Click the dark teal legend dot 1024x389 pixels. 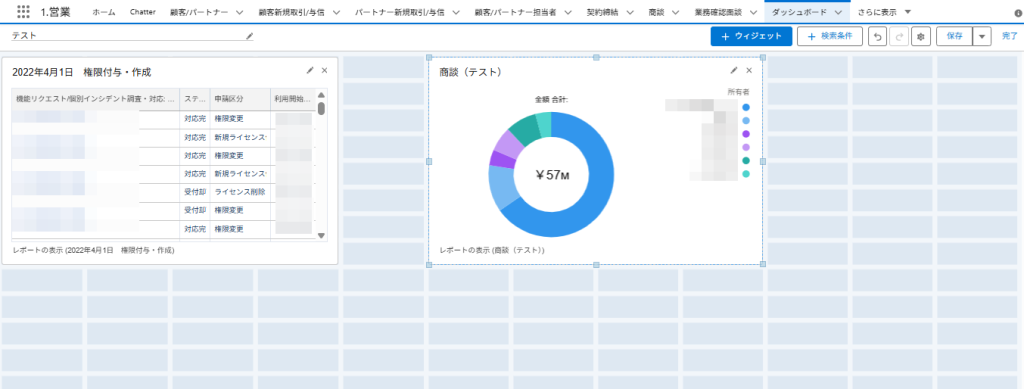(x=746, y=161)
